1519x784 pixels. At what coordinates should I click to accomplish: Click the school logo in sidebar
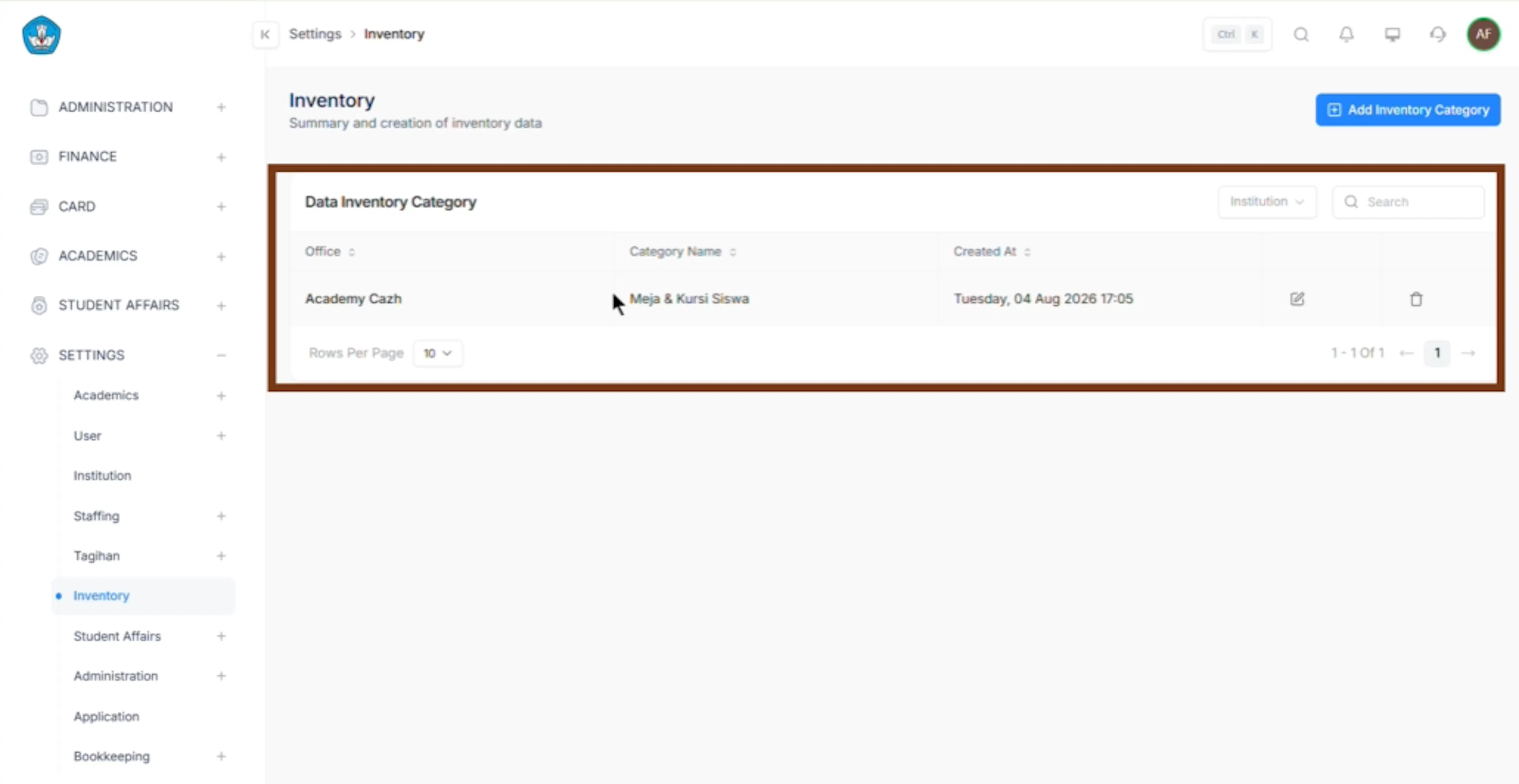(41, 35)
